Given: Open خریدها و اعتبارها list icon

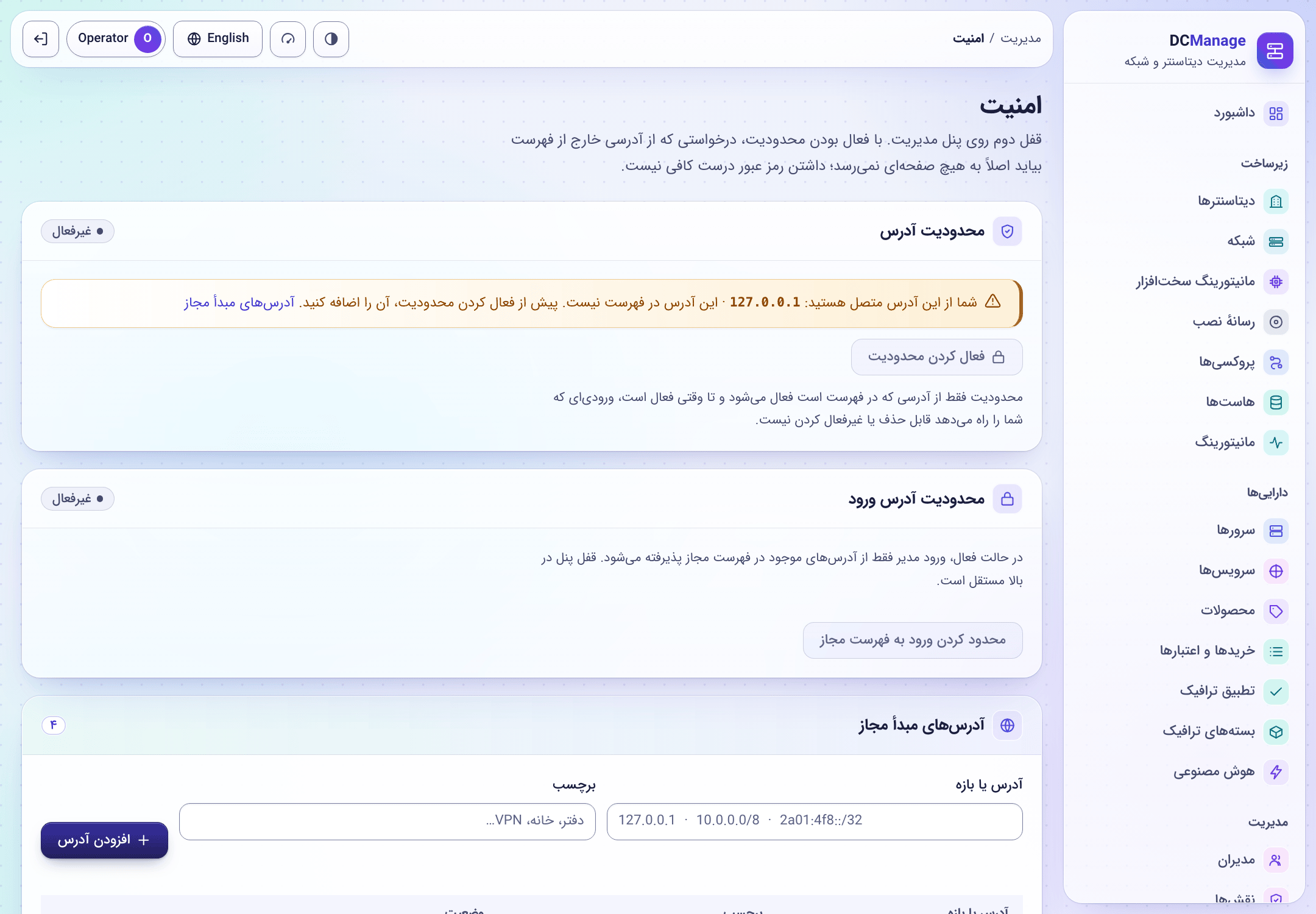Looking at the screenshot, I should click(1276, 651).
